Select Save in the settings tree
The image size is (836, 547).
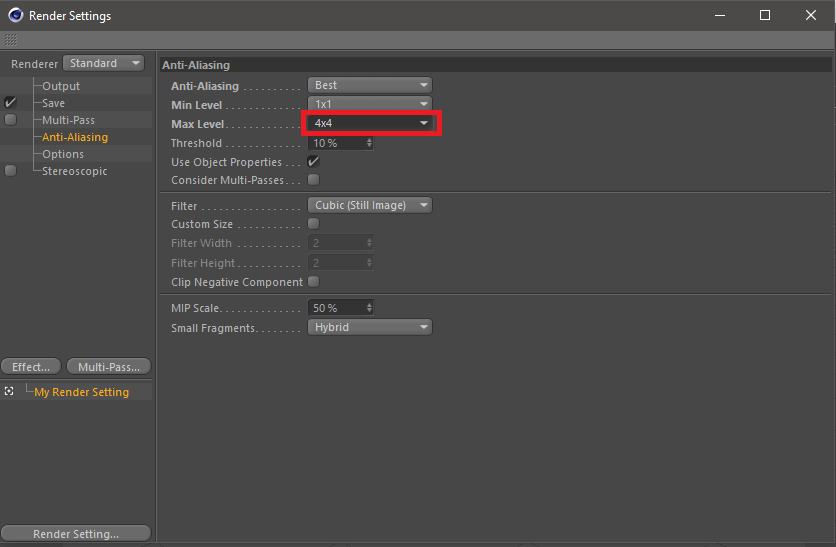pos(53,103)
